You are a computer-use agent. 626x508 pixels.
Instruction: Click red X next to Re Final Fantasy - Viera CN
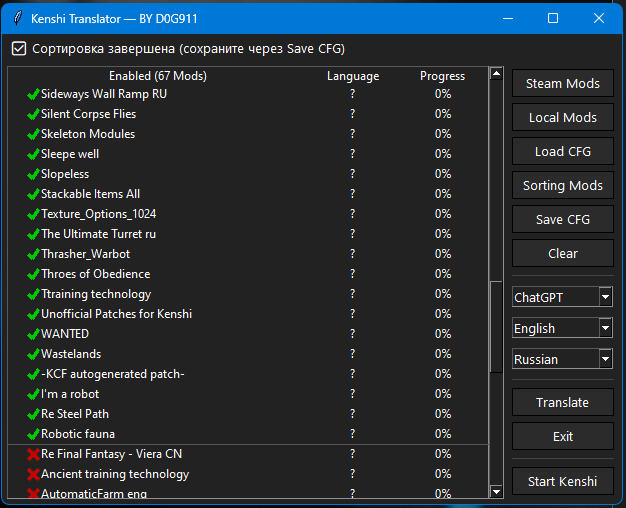click(x=33, y=454)
